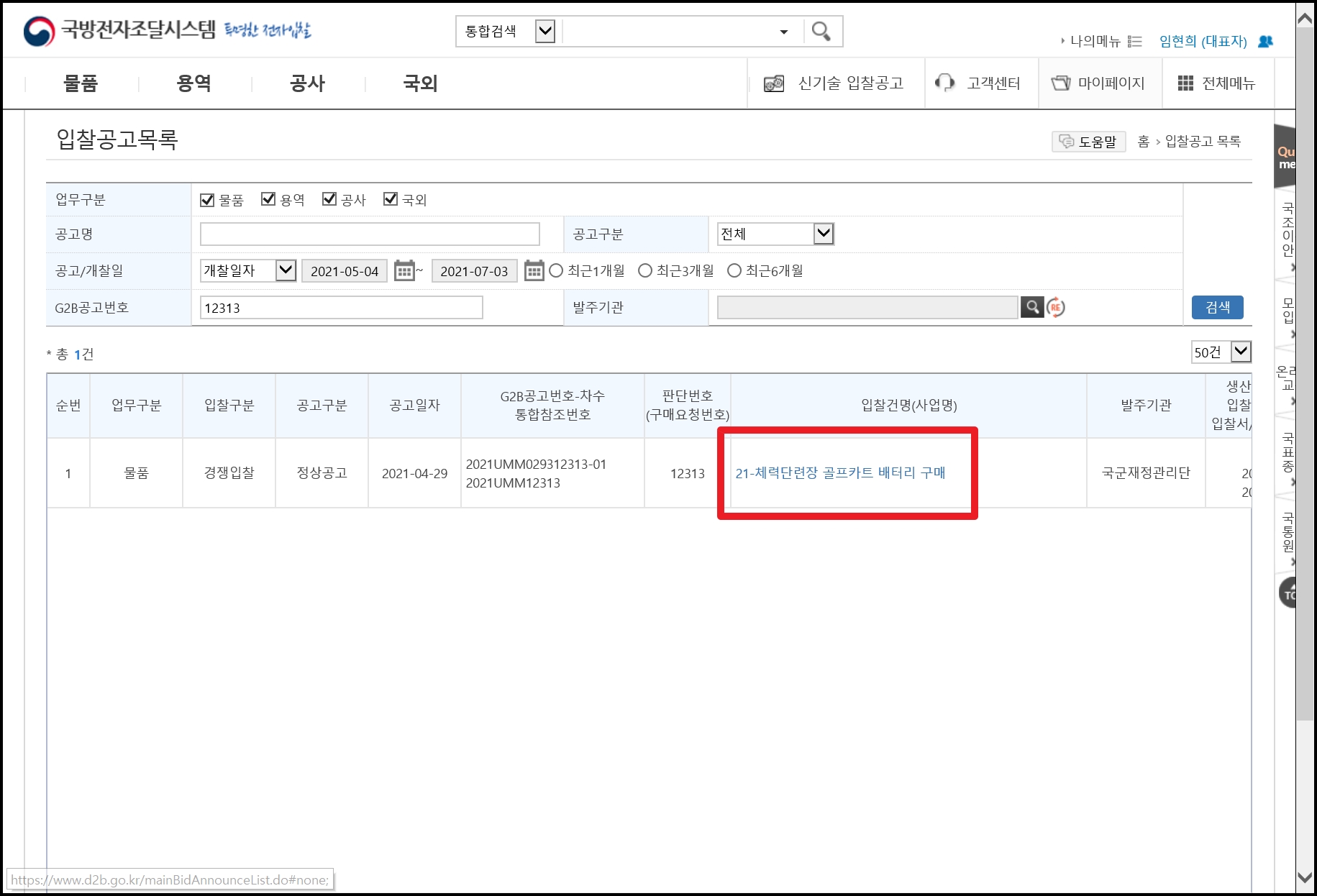Click the vertical scrollbar down arrow
The width and height of the screenshot is (1317, 896).
(x=1304, y=877)
